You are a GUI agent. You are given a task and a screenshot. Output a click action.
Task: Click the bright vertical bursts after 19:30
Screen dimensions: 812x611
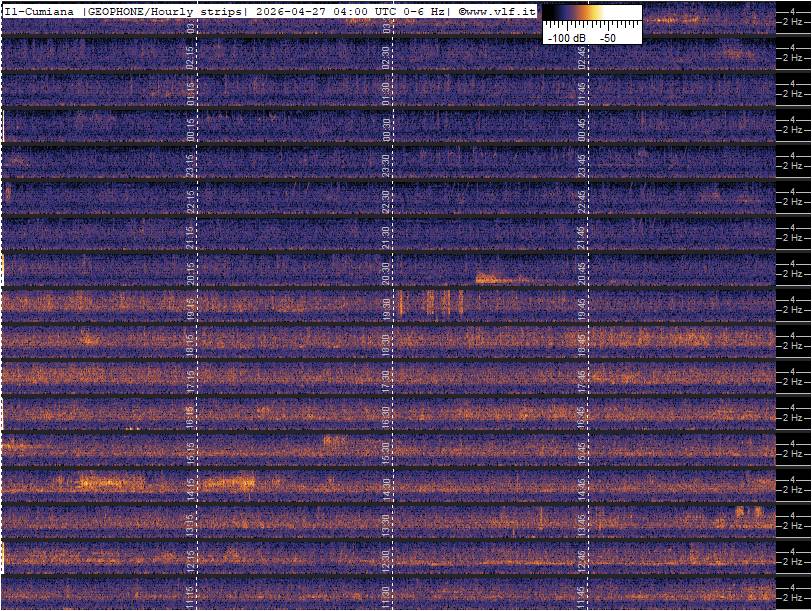pos(432,302)
